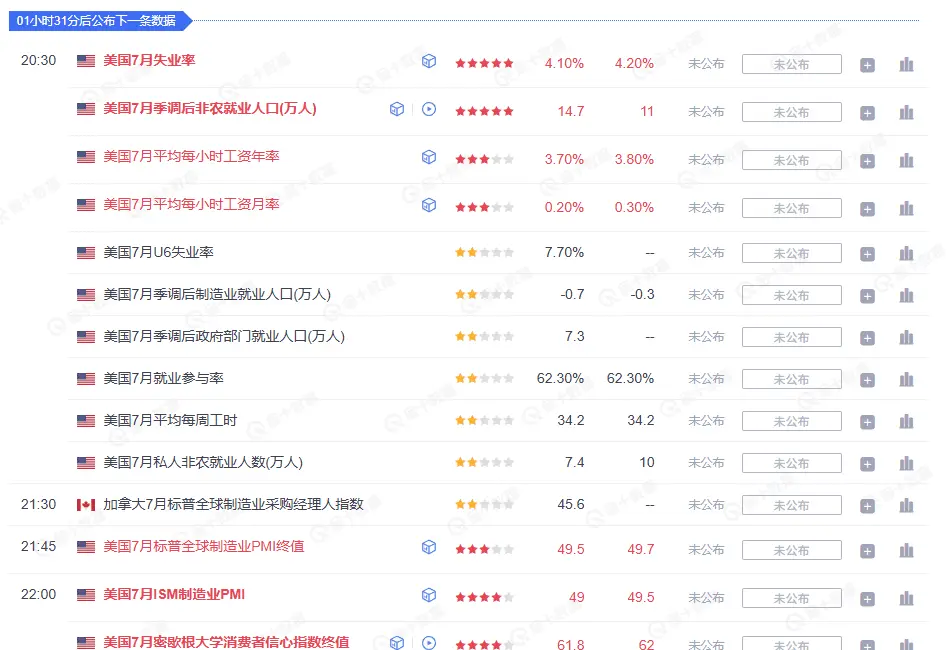Click forecast value 4.20% for 美国7月失业率

pos(634,63)
